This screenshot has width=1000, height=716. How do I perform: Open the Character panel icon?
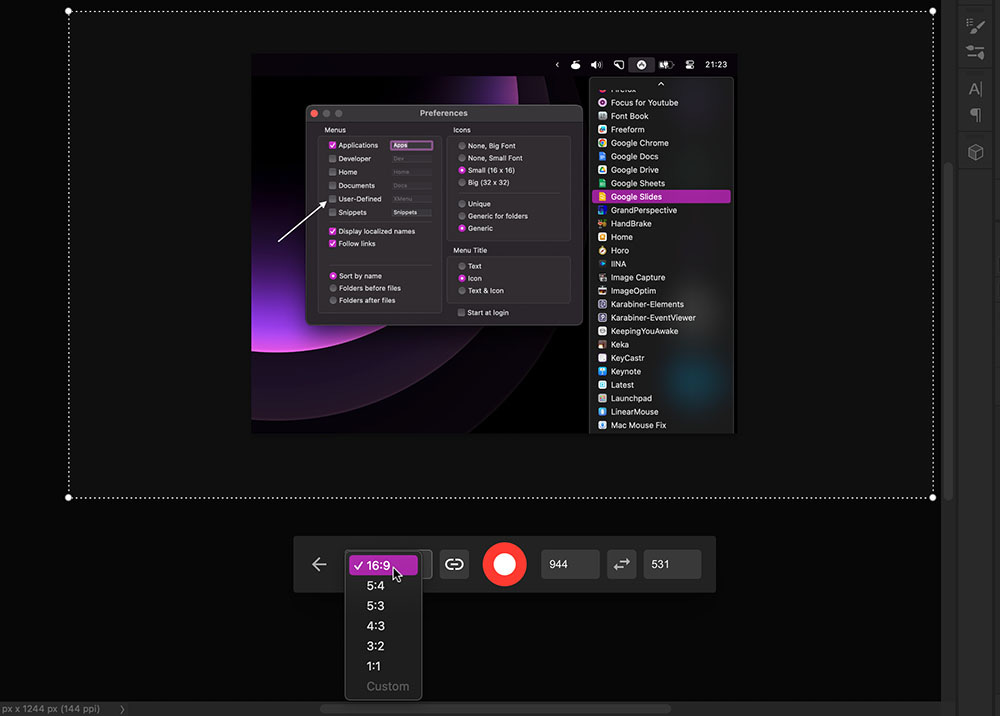click(975, 89)
